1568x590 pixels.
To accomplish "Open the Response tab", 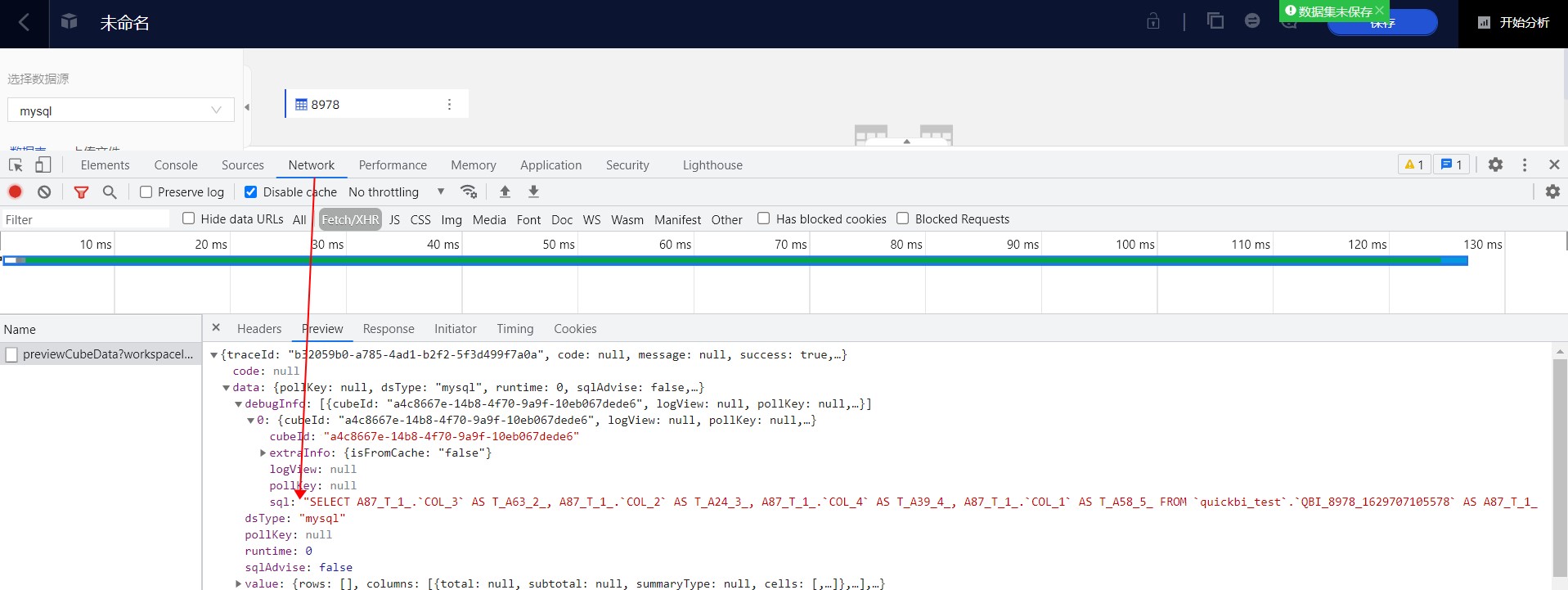I will [388, 328].
